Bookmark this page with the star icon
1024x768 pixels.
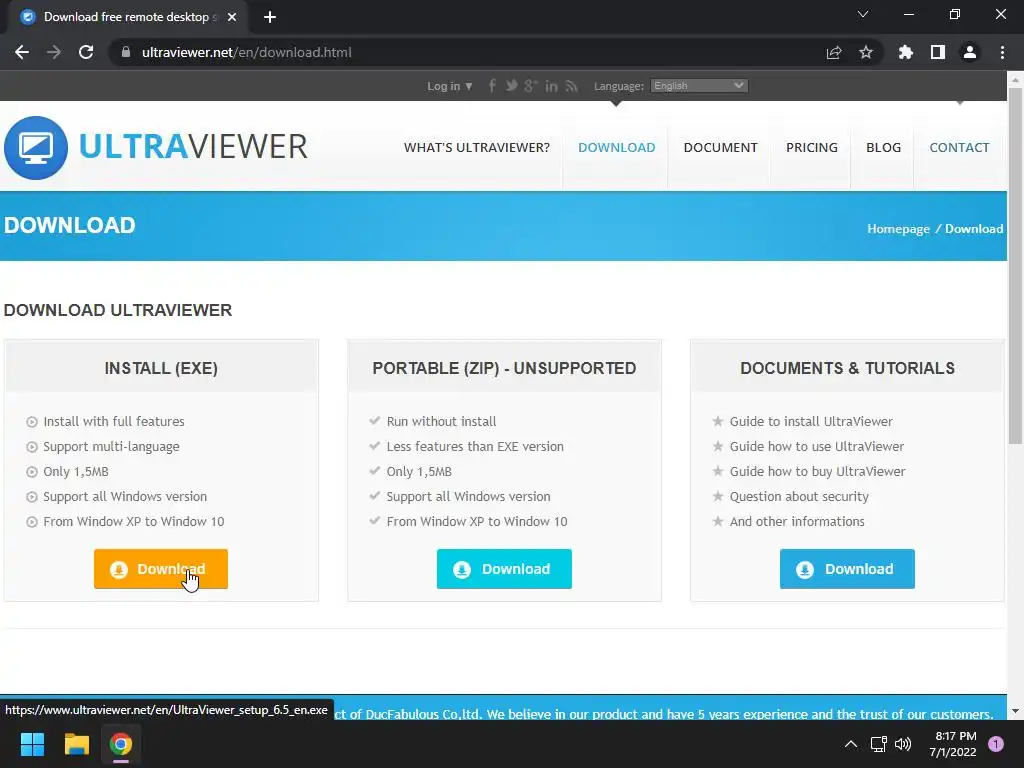point(866,52)
